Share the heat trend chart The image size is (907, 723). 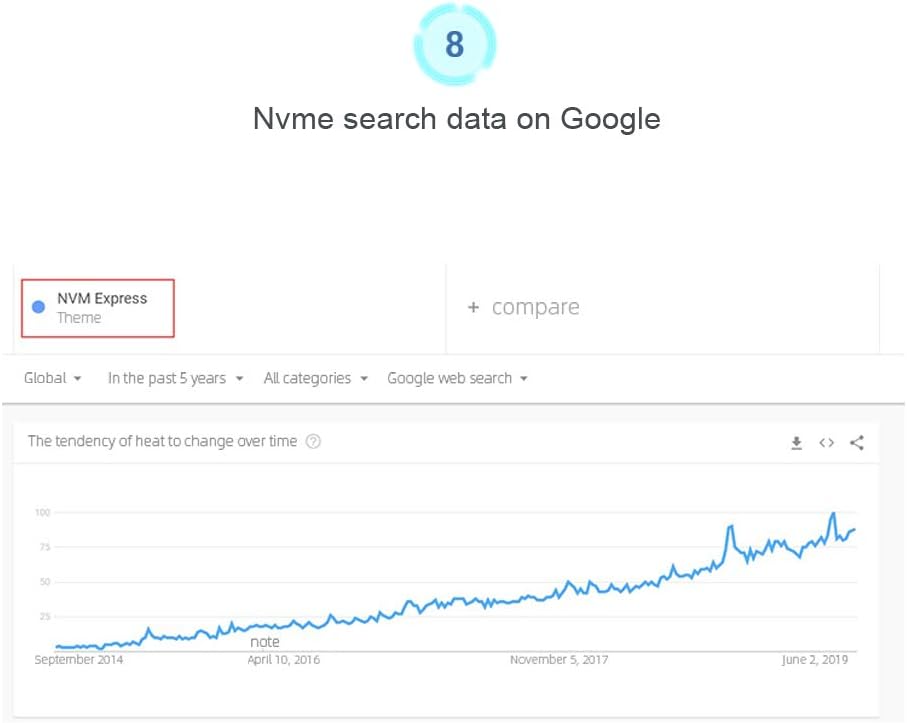[857, 443]
